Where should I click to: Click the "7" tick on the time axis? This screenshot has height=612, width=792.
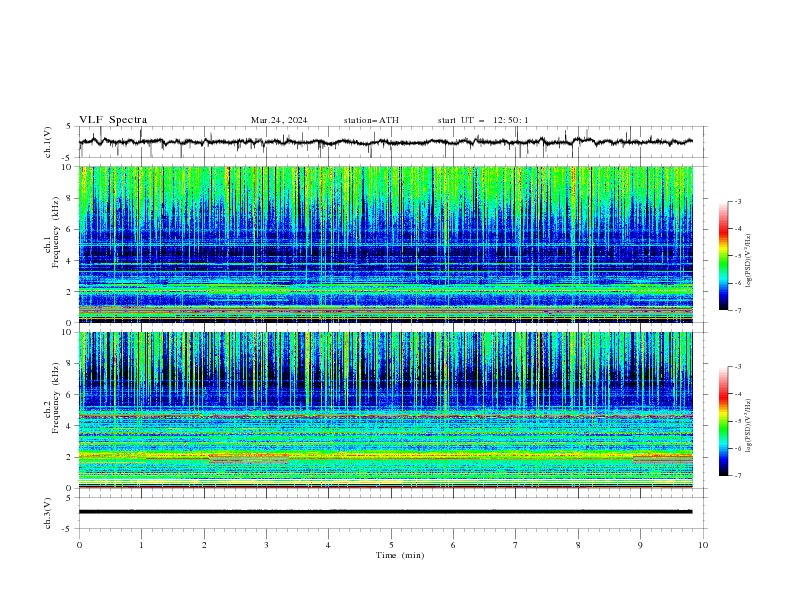516,545
